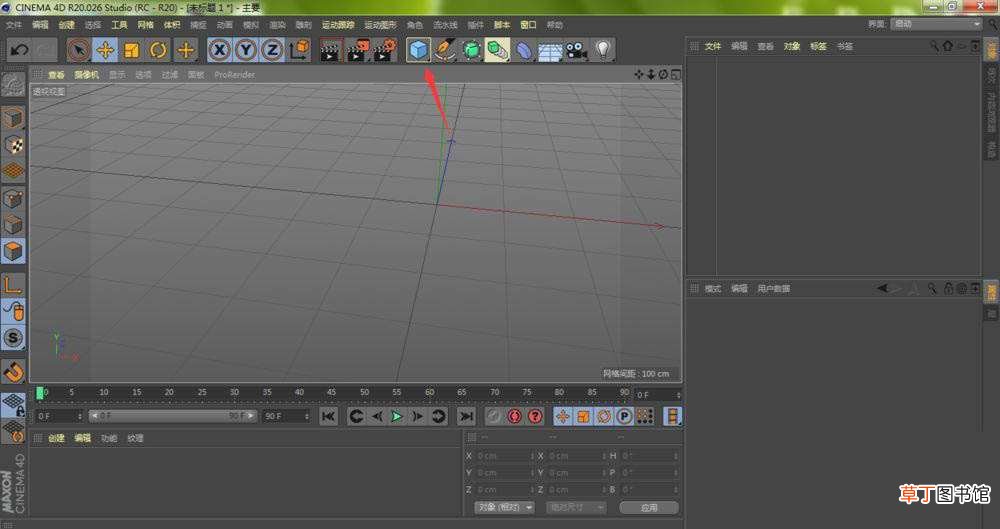The height and width of the screenshot is (529, 1000).
Task: Toggle position keyframe recording in timeline bar
Action: pyautogui.click(x=562, y=417)
